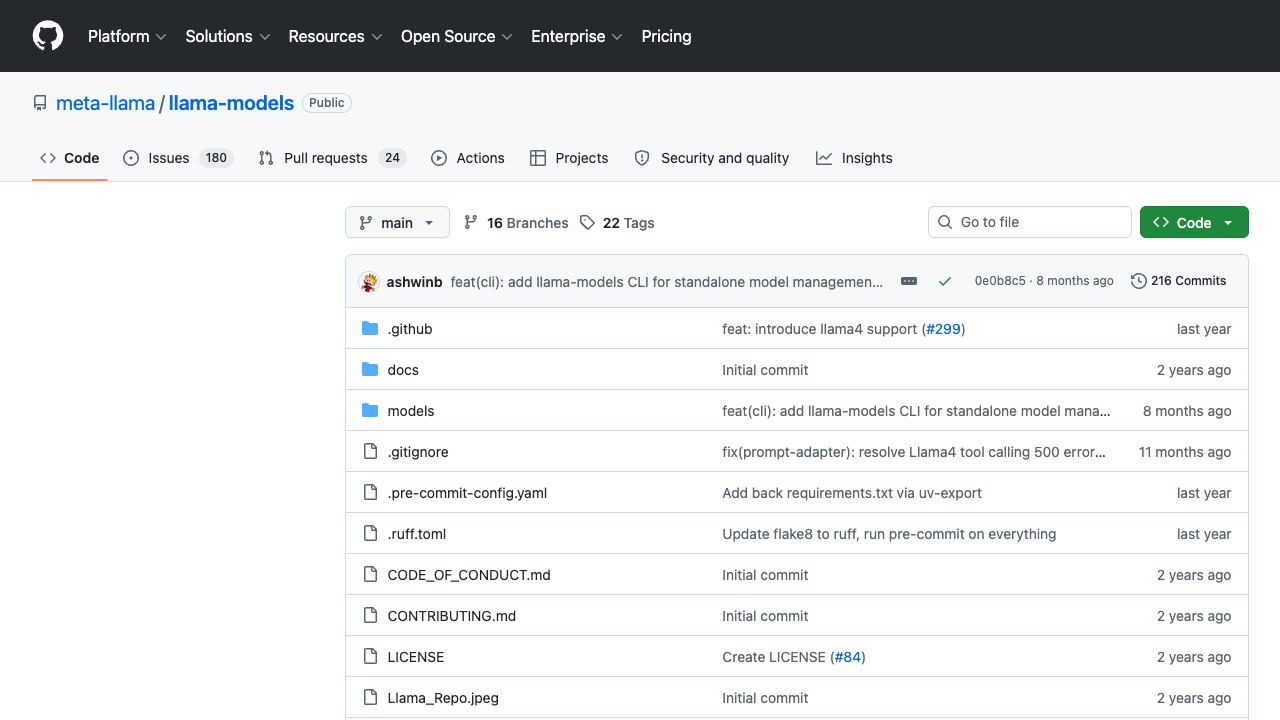Open the Platform dropdown menu

coord(125,36)
